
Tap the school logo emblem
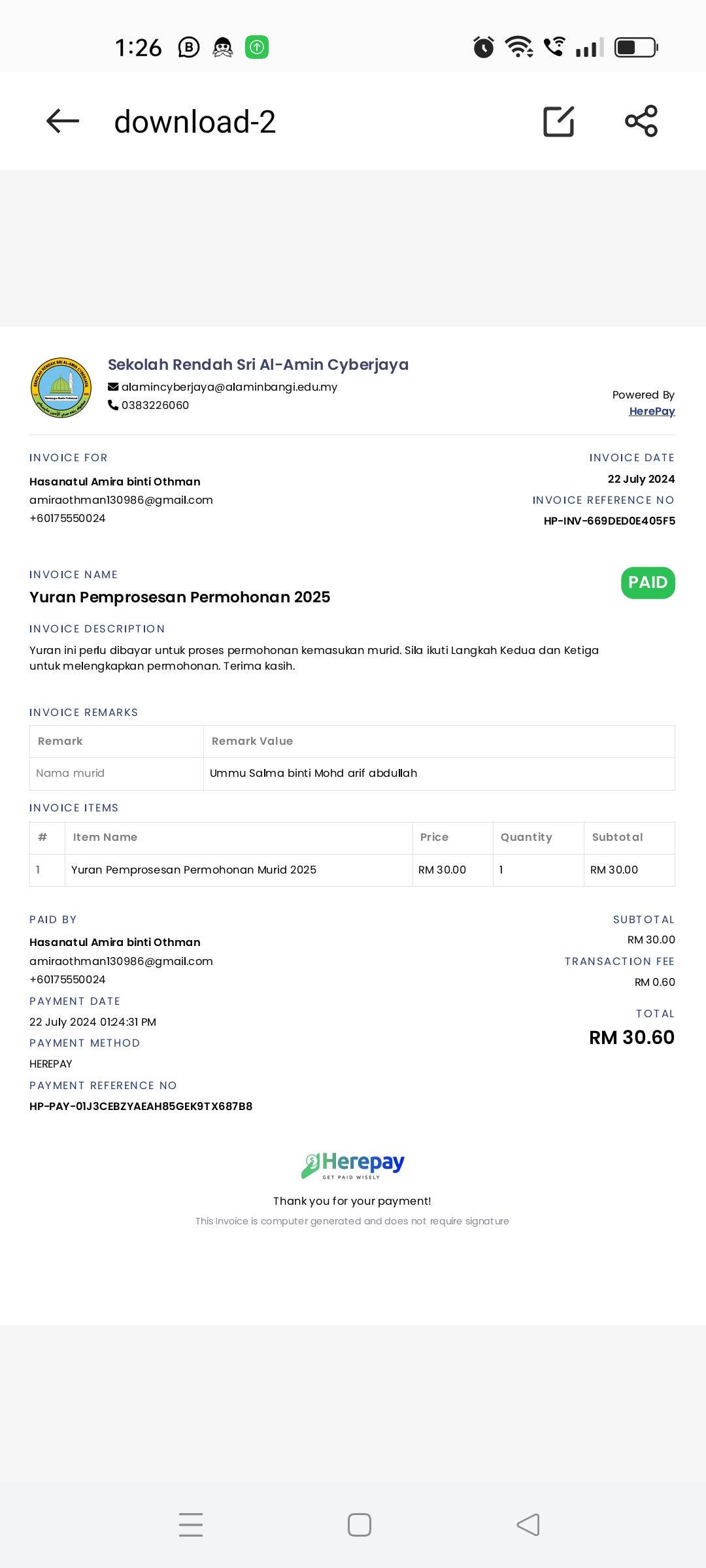pyautogui.click(x=61, y=387)
